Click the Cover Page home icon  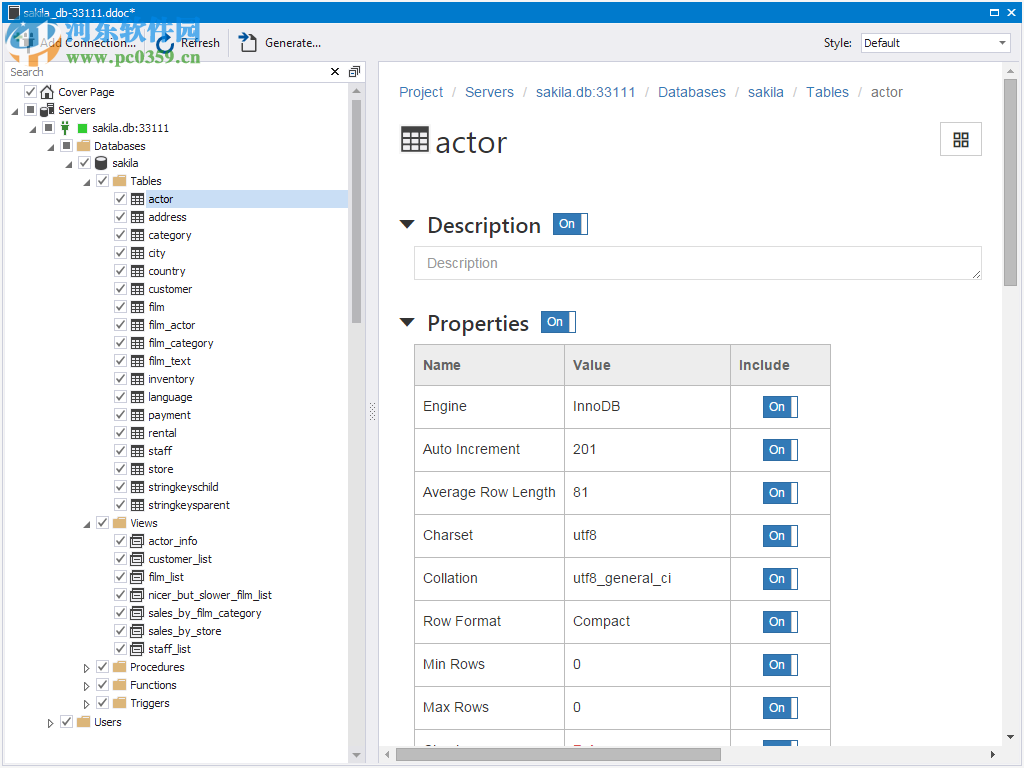pyautogui.click(x=46, y=91)
